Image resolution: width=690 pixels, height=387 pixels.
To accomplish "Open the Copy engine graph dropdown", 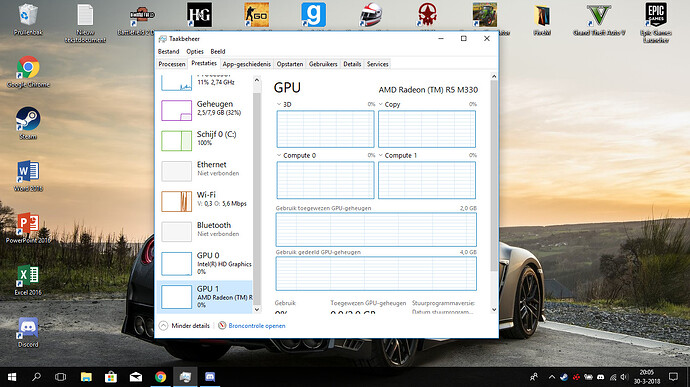I will click(380, 104).
